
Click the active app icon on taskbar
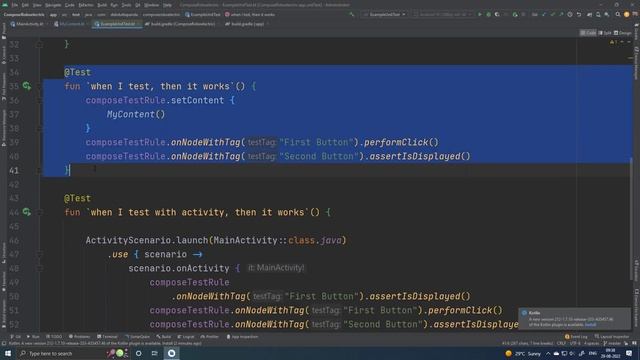(171, 353)
